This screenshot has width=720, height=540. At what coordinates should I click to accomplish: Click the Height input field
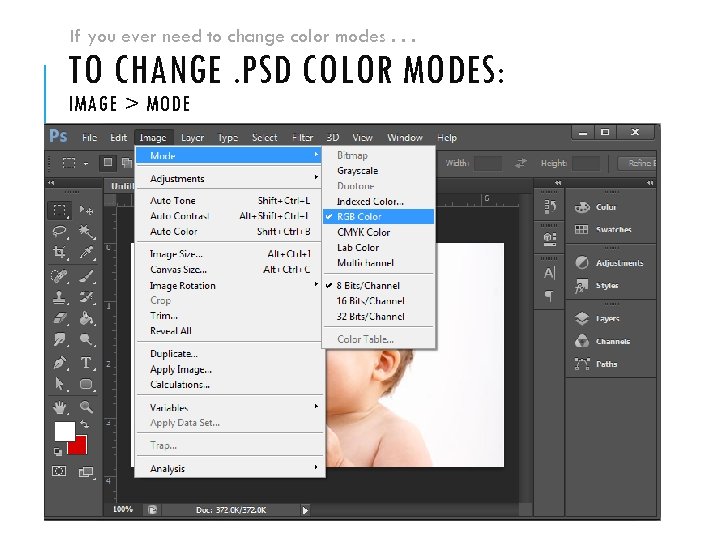(586, 163)
